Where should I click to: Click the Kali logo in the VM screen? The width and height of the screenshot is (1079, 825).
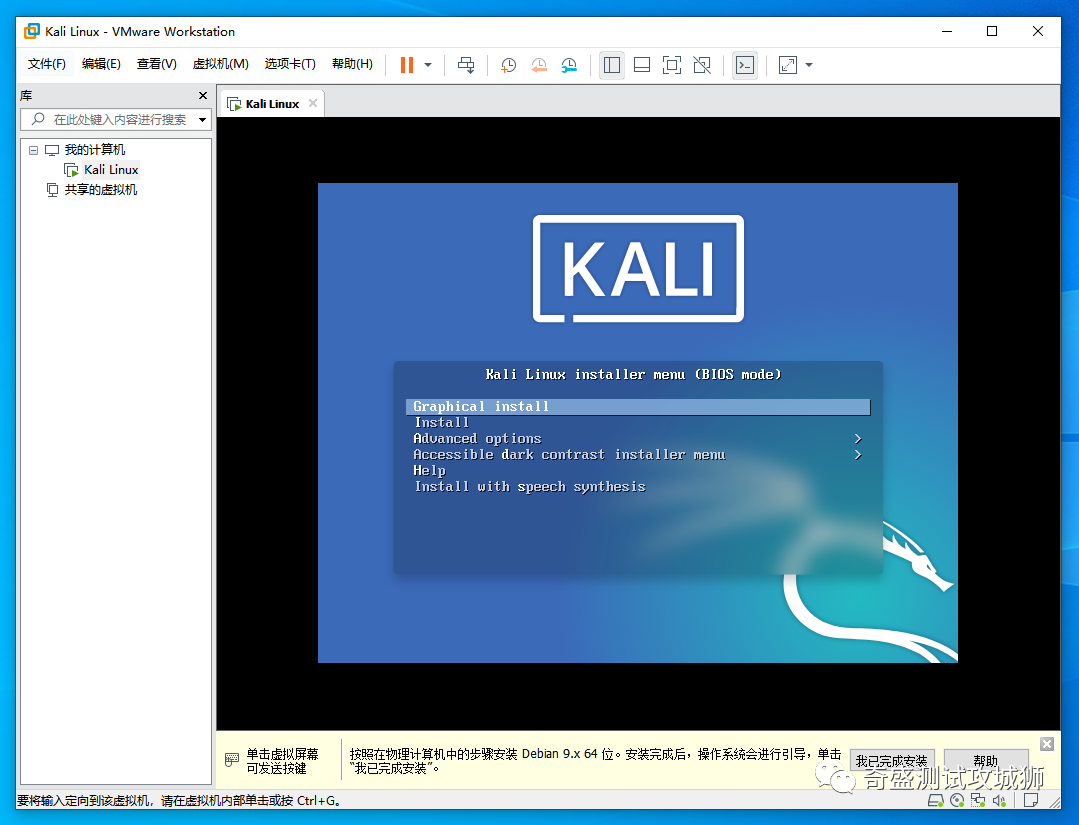tap(638, 268)
